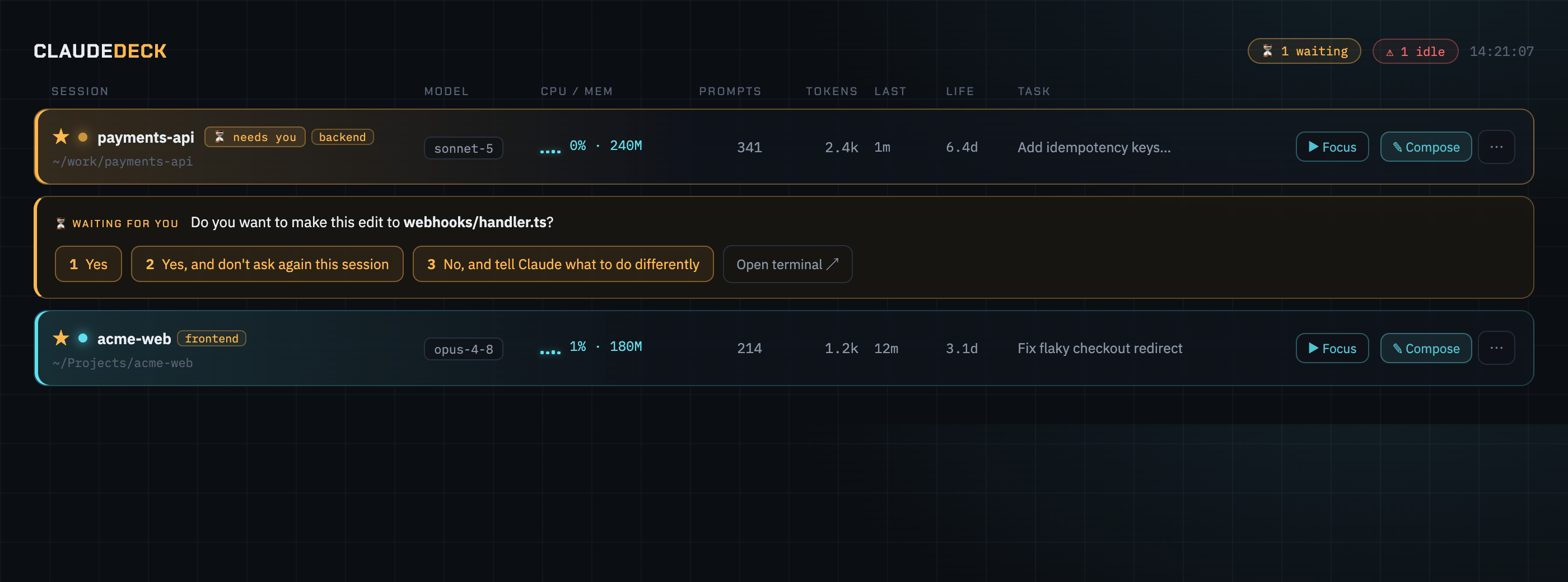This screenshot has height=582, width=1568.
Task: Click the Add idempotency keys... task text
Action: pyautogui.click(x=1094, y=147)
